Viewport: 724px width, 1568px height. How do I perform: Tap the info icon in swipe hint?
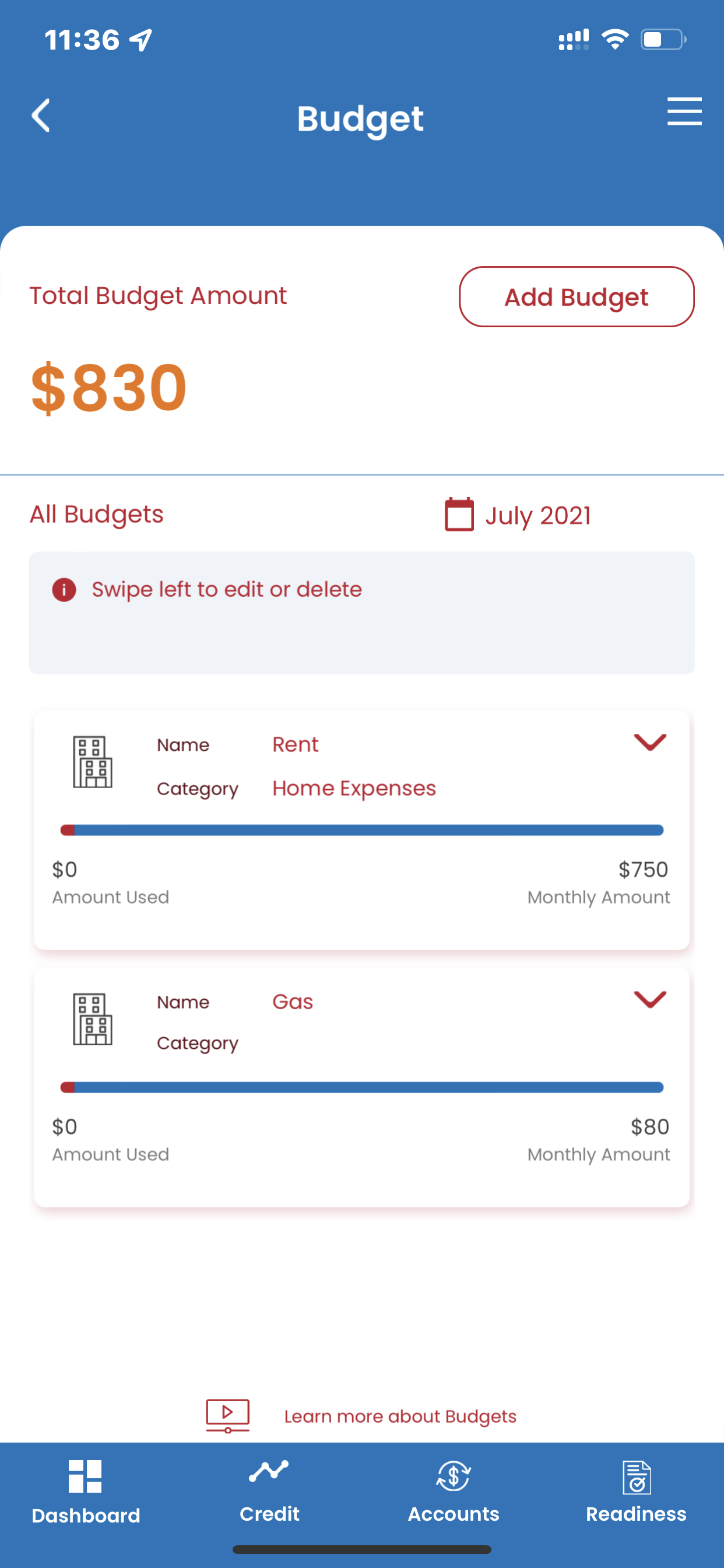64,590
